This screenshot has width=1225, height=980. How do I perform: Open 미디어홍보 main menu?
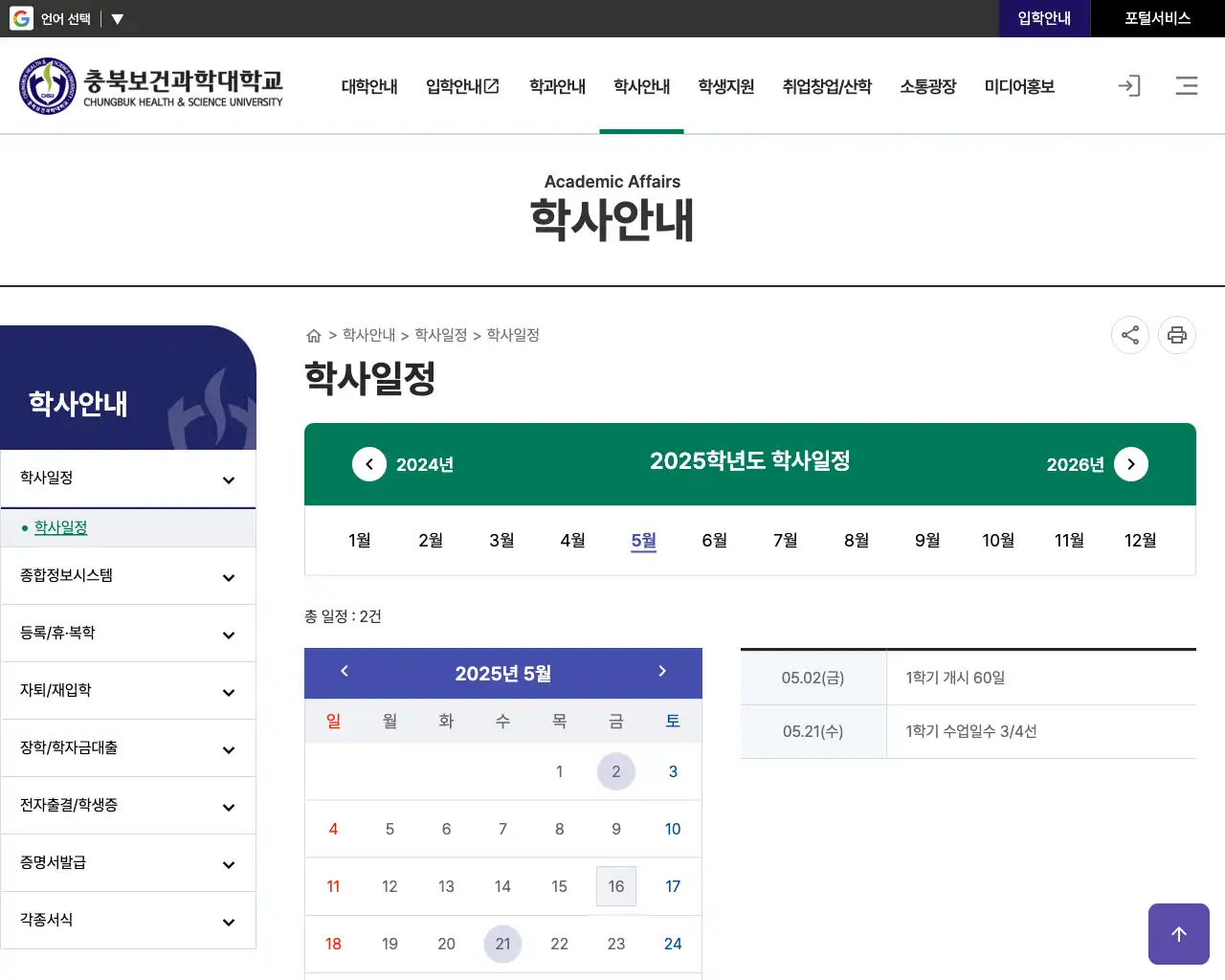(x=1019, y=86)
